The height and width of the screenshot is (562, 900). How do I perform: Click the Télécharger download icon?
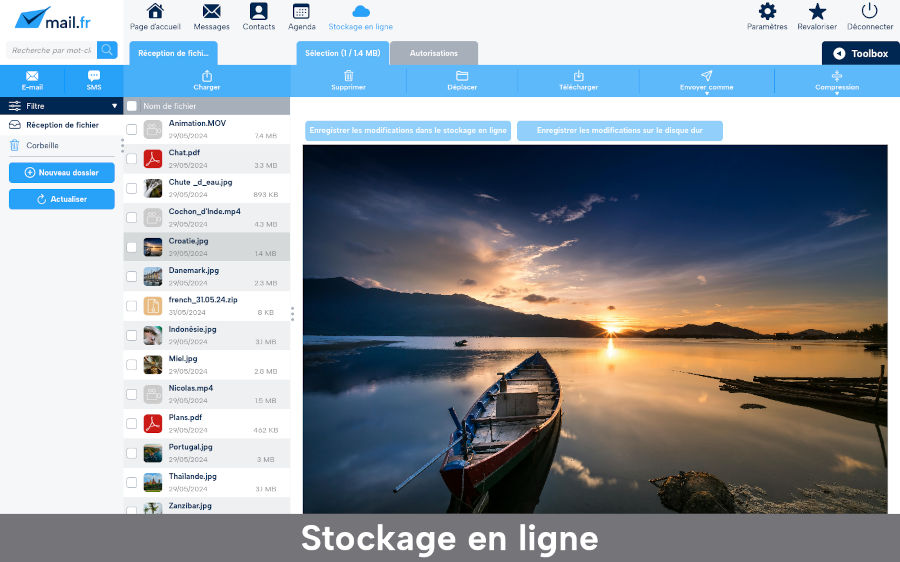tap(578, 76)
